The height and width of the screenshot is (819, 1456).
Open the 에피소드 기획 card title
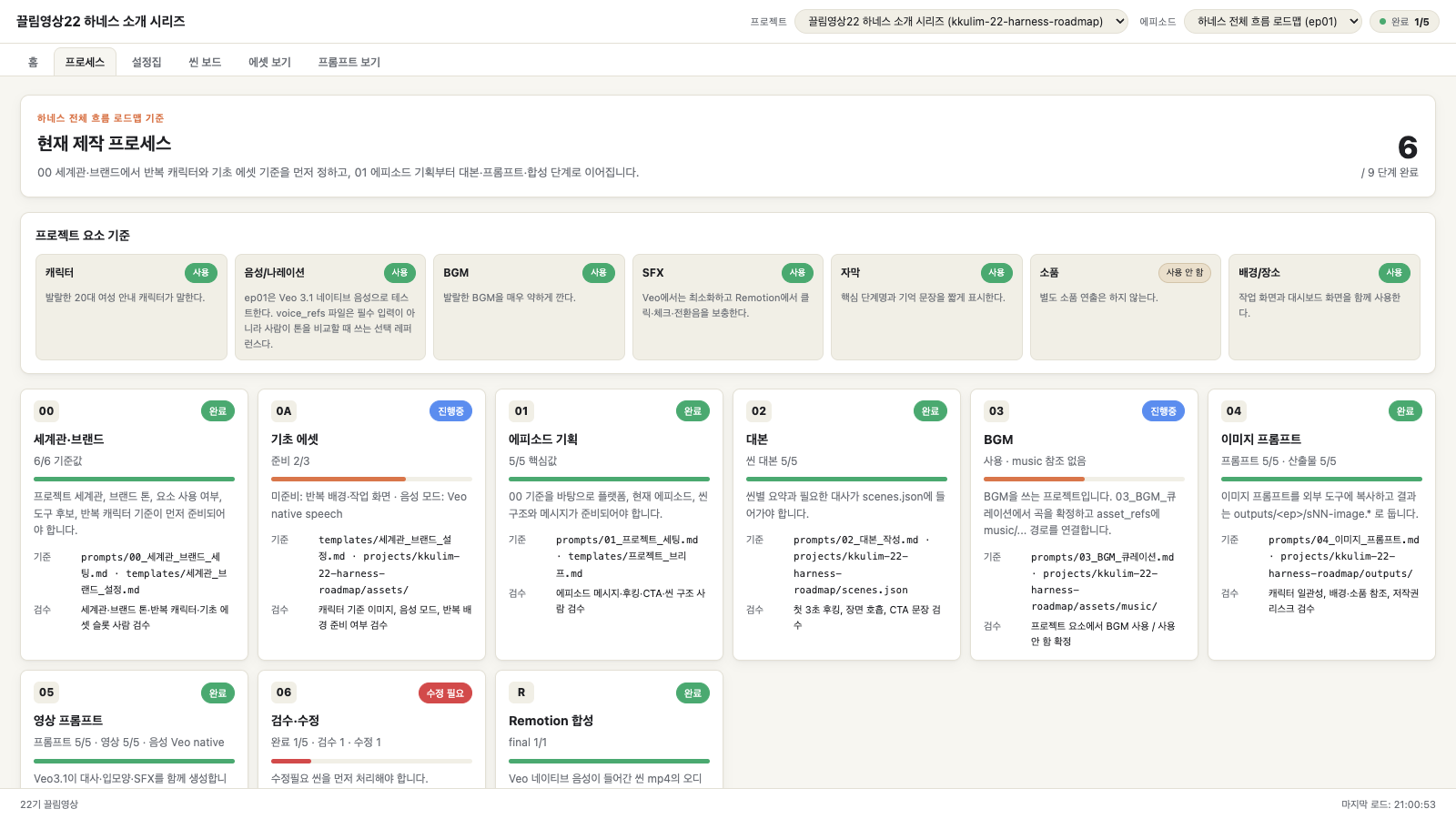tap(543, 440)
